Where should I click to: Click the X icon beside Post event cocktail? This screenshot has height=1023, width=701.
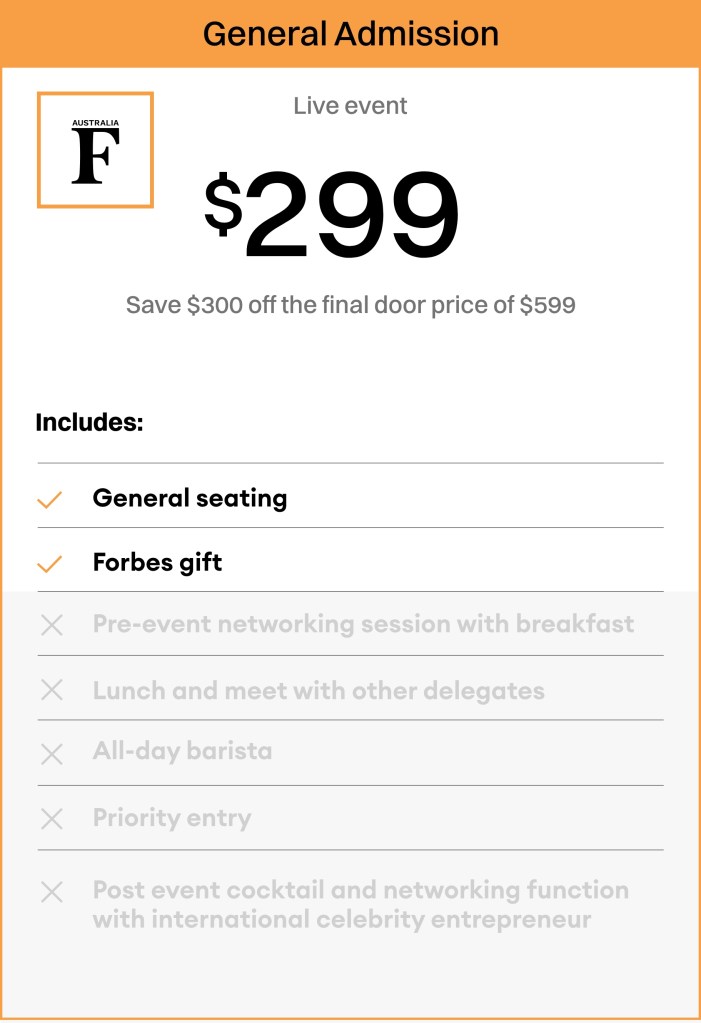(52, 892)
